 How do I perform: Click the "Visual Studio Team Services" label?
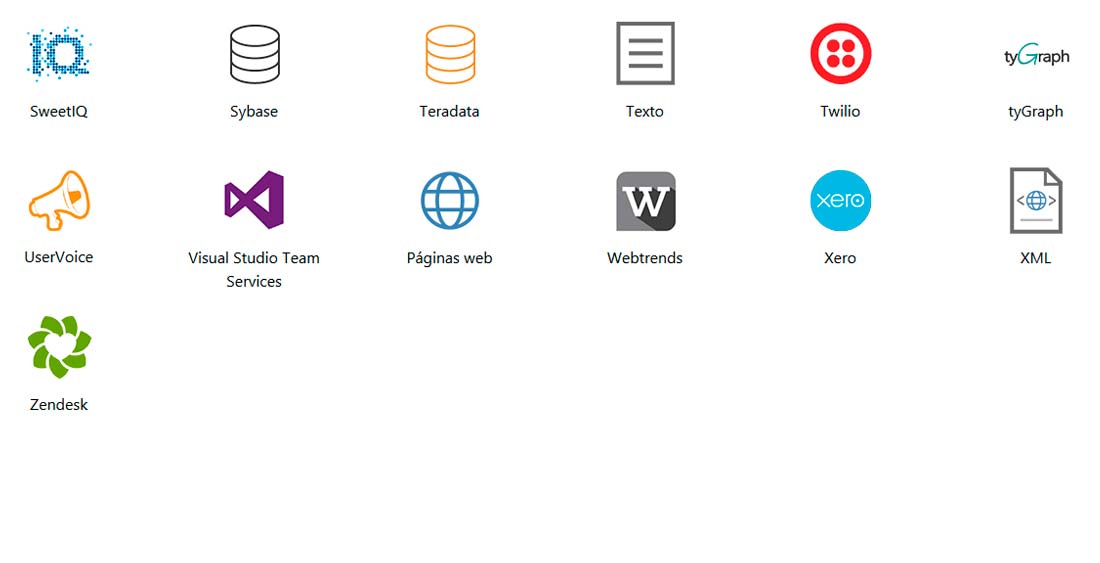[x=254, y=270]
